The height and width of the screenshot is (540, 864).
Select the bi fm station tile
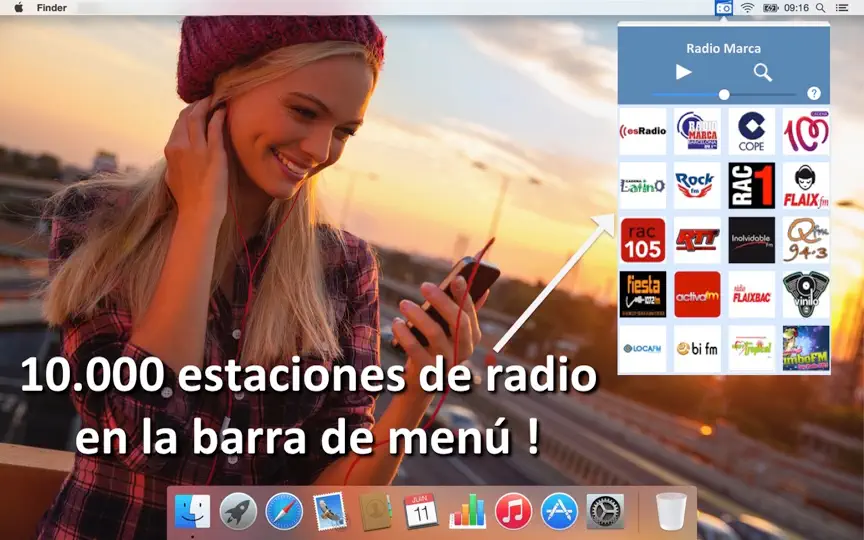point(697,348)
